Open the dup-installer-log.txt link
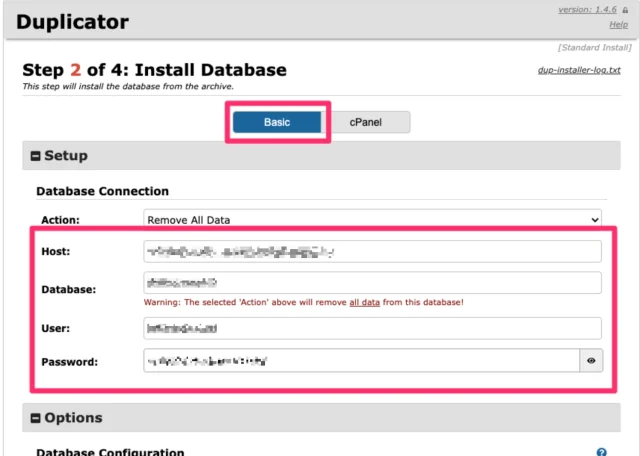This screenshot has width=640, height=456. (x=578, y=71)
